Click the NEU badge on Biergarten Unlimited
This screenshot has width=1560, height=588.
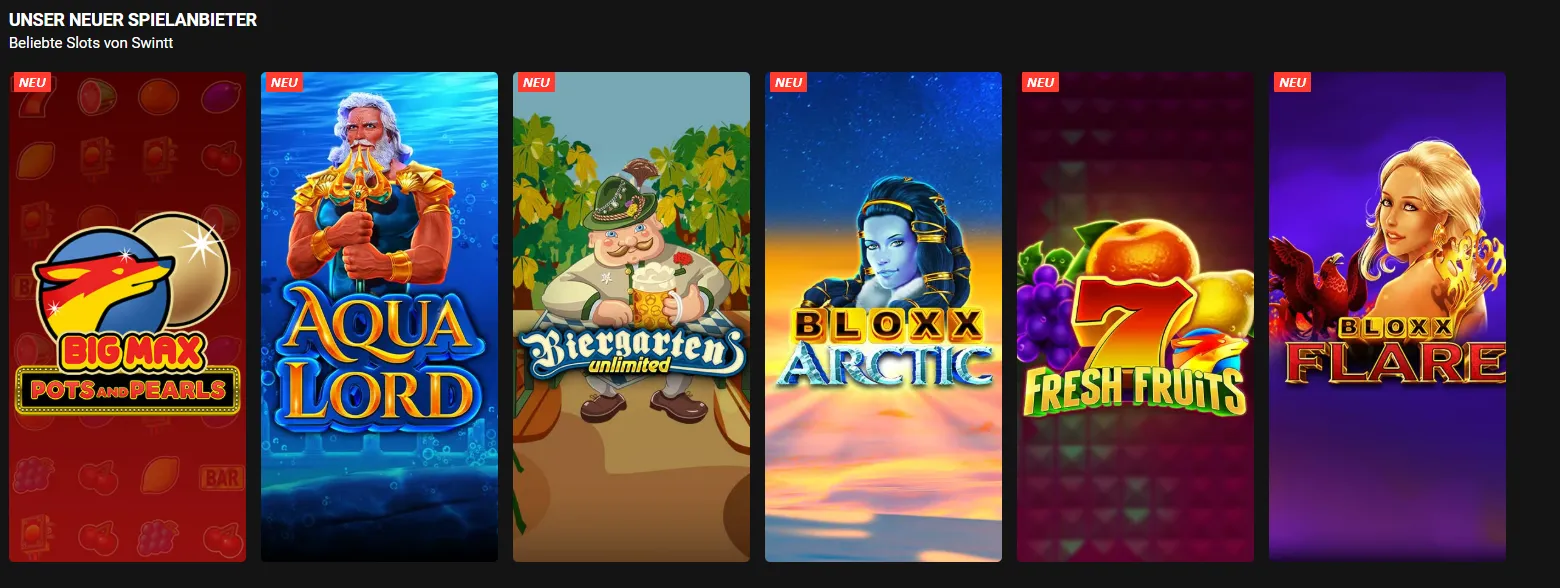click(537, 83)
